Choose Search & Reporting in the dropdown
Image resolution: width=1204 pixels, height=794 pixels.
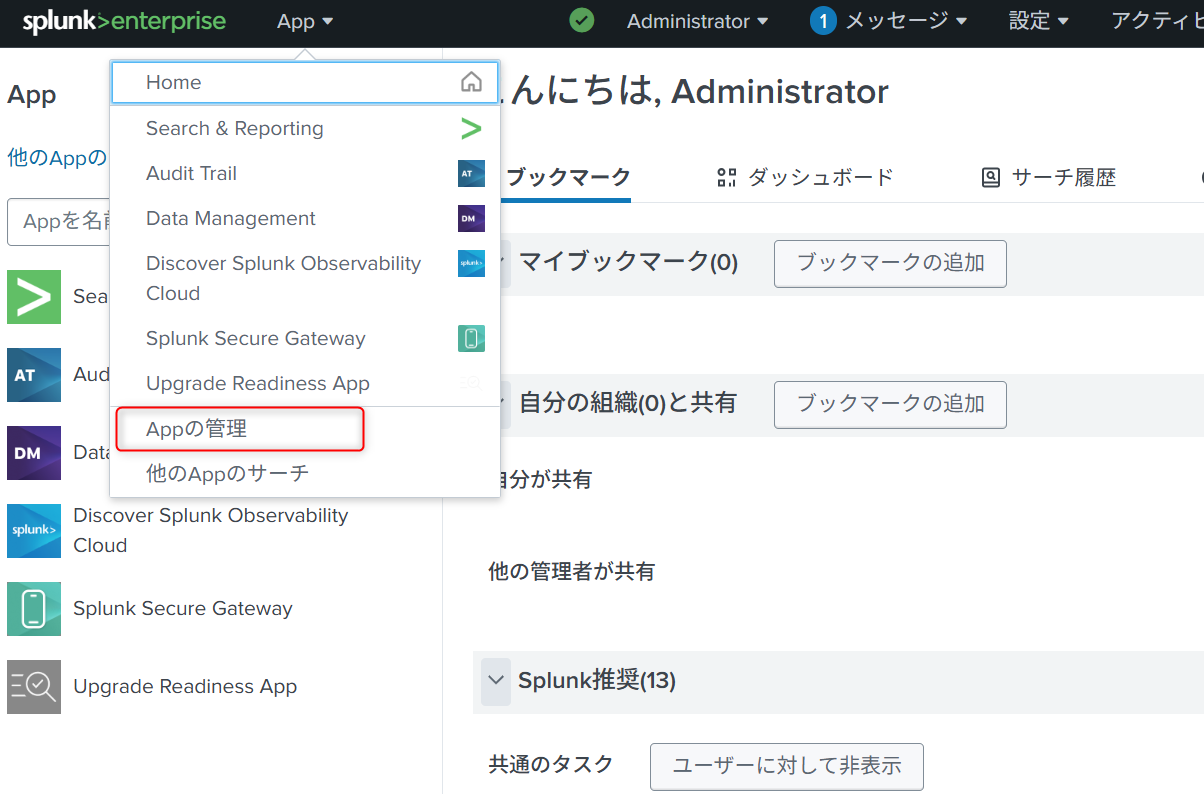coord(235,128)
